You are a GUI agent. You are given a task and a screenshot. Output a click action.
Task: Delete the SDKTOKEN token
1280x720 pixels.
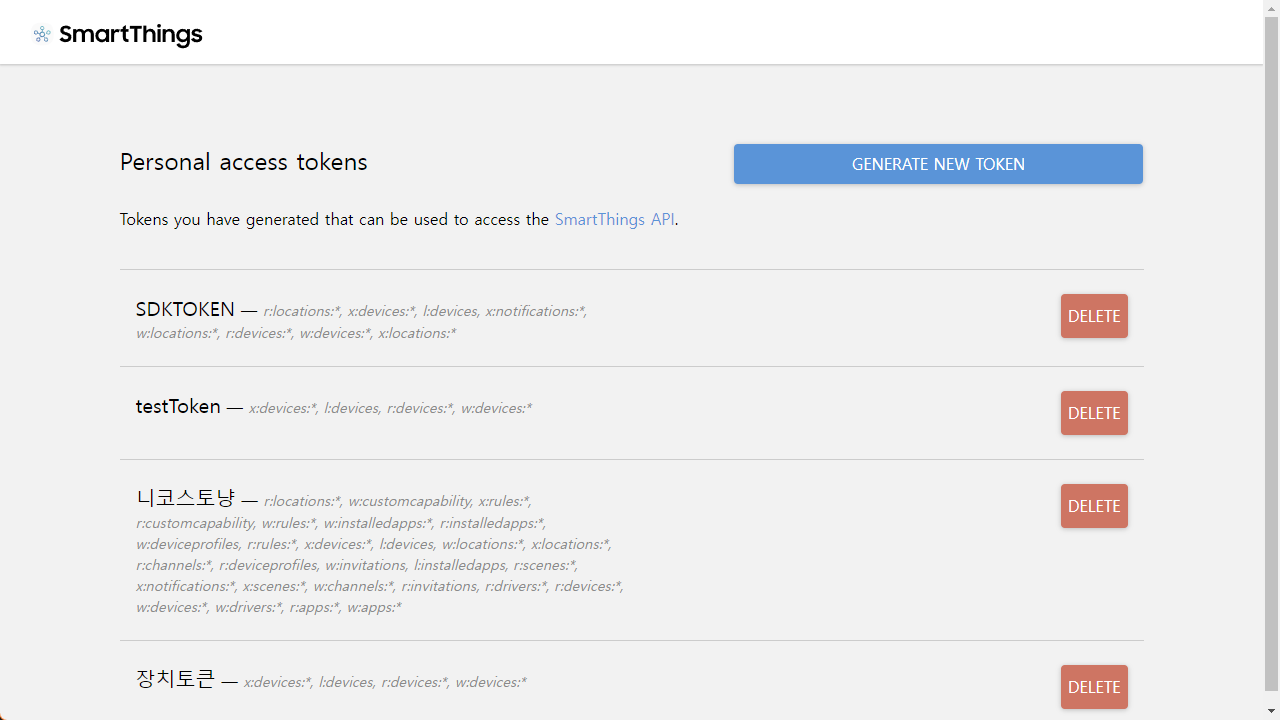(x=1094, y=316)
